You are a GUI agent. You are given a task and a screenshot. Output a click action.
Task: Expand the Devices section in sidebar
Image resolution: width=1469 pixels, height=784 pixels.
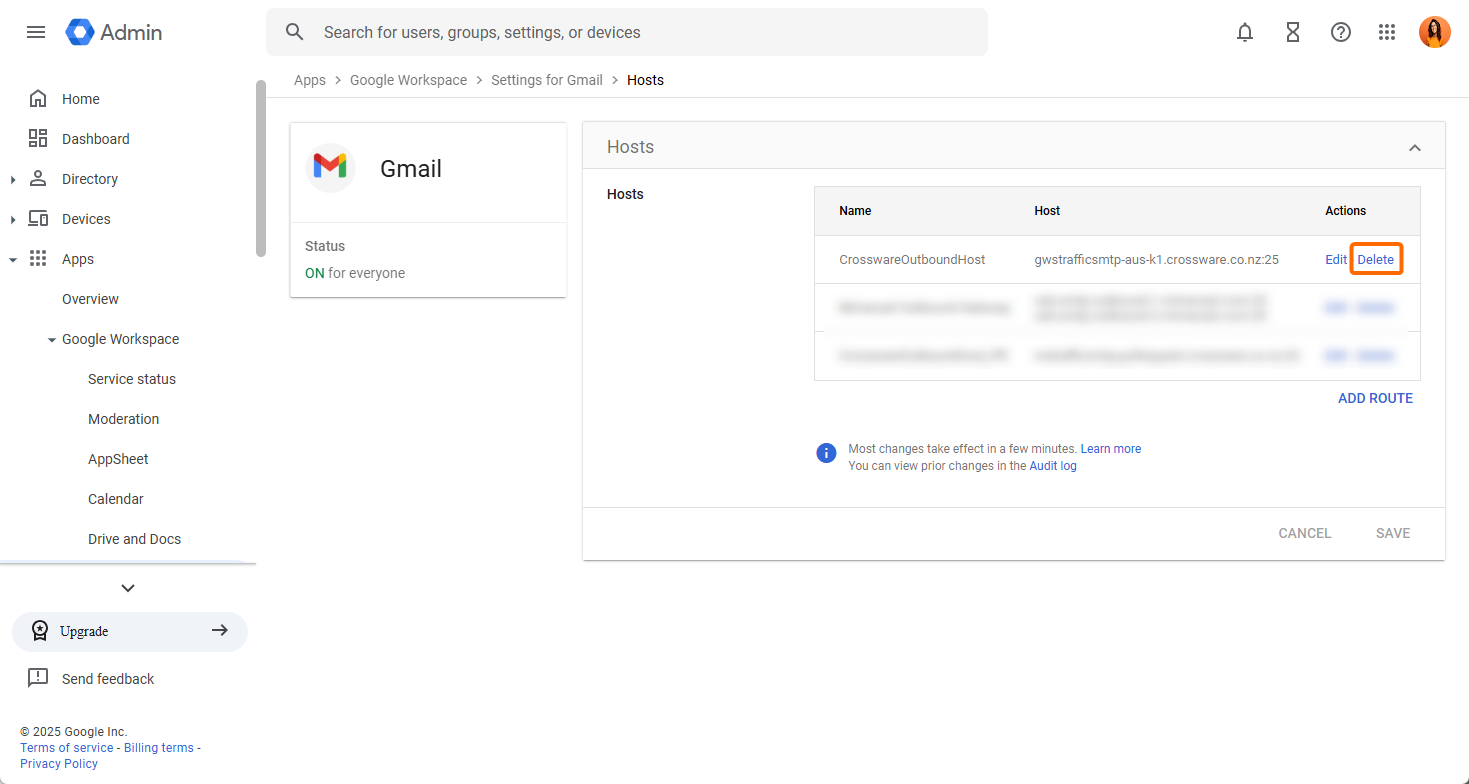[x=13, y=220]
